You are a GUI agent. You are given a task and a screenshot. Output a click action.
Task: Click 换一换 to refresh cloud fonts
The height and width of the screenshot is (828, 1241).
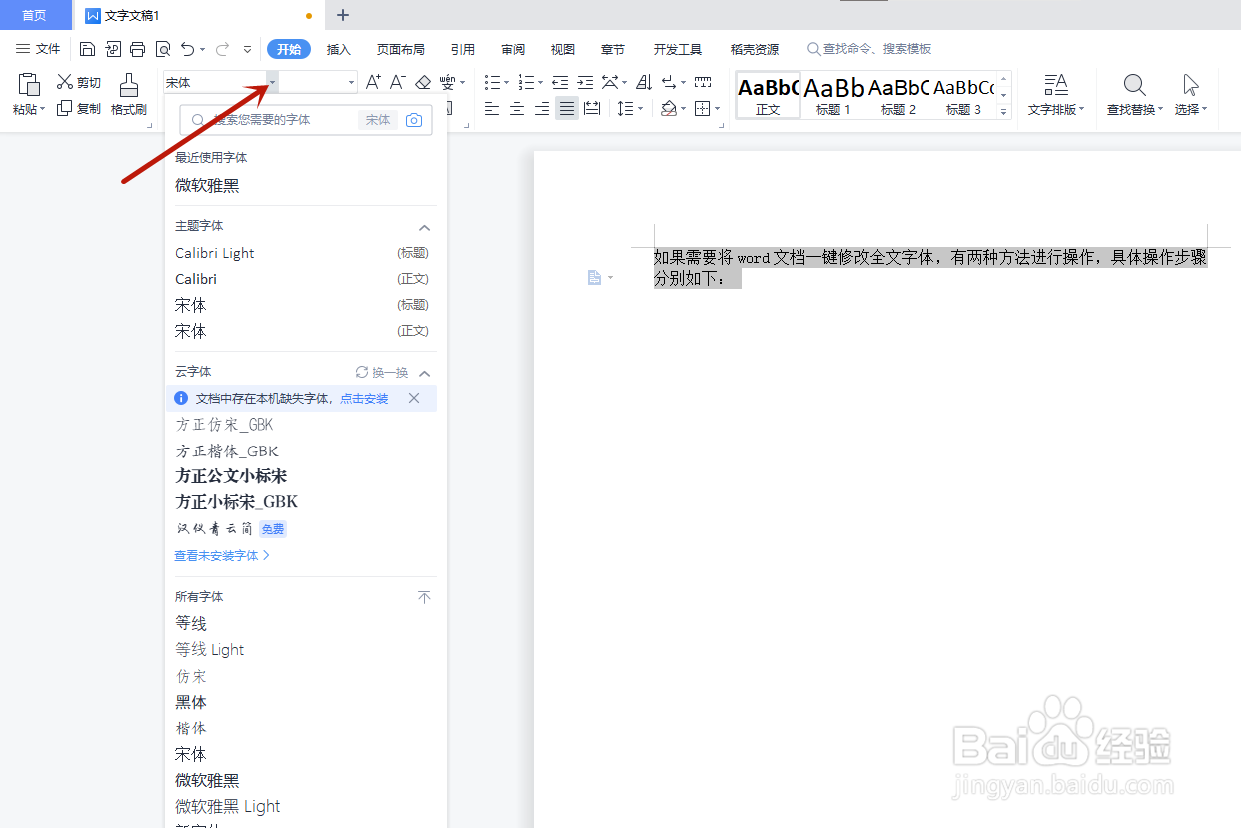[x=382, y=372]
